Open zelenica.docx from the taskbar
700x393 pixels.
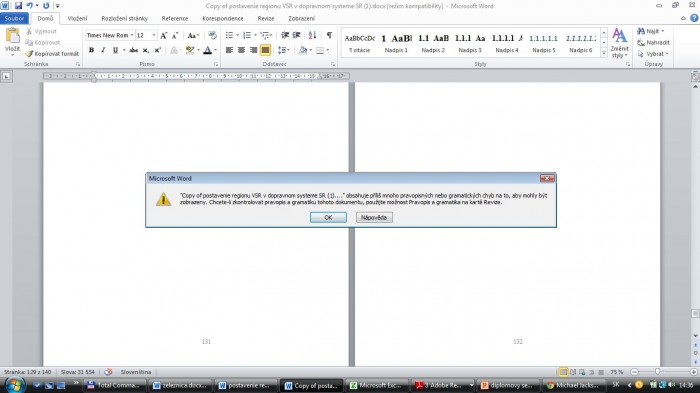pyautogui.click(x=180, y=385)
